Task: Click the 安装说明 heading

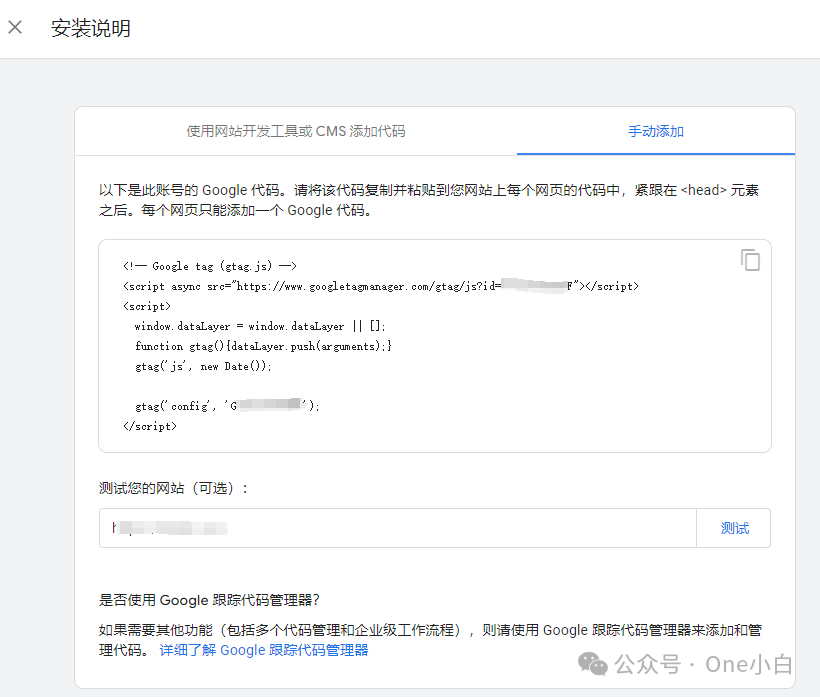Action: (x=91, y=28)
